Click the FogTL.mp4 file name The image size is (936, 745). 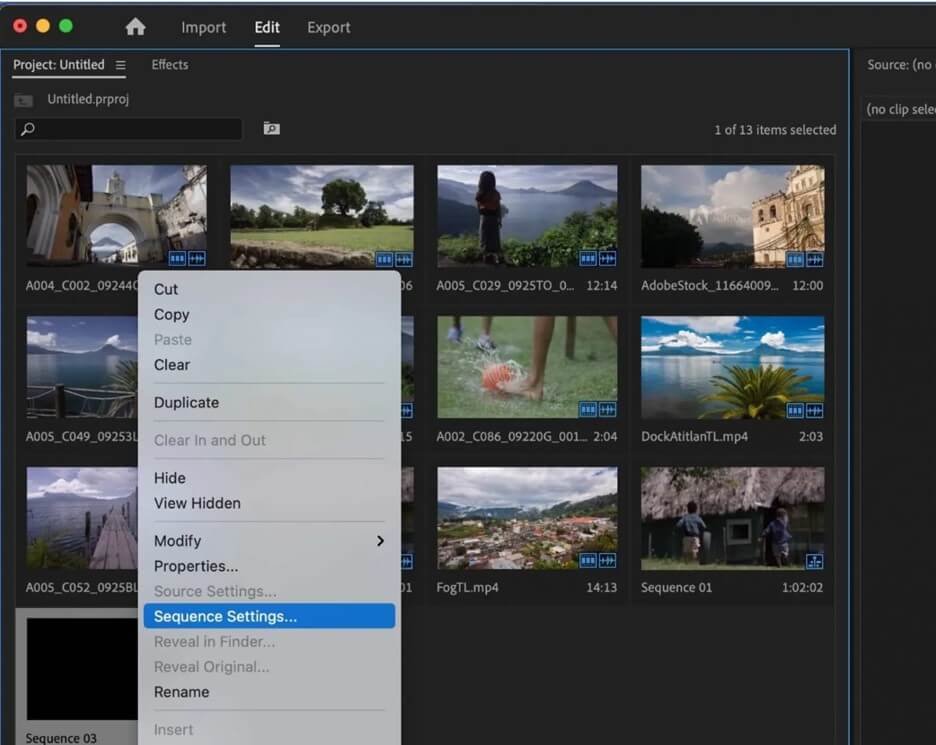(467, 587)
